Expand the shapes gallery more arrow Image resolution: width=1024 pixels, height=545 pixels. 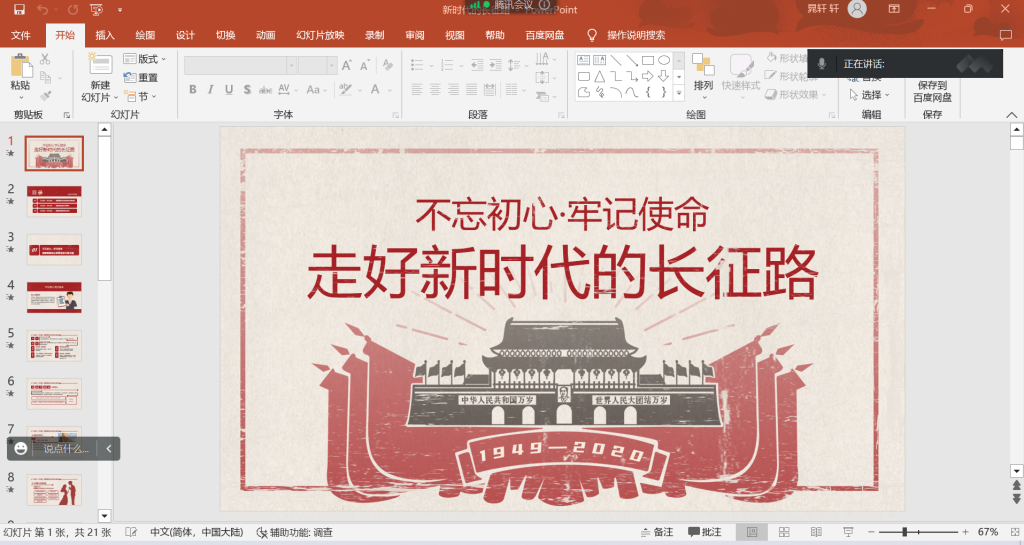(x=679, y=93)
